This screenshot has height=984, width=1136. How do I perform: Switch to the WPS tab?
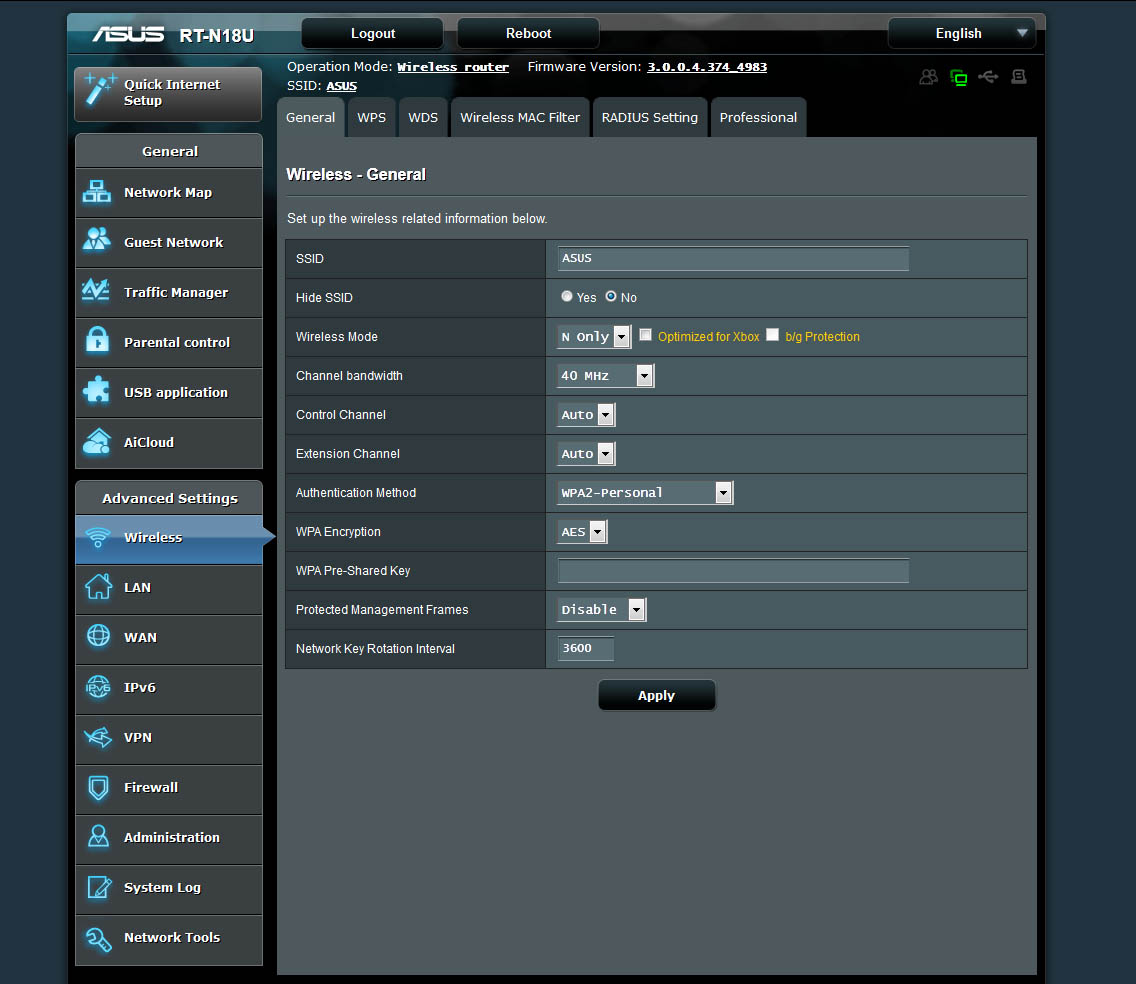pyautogui.click(x=372, y=117)
